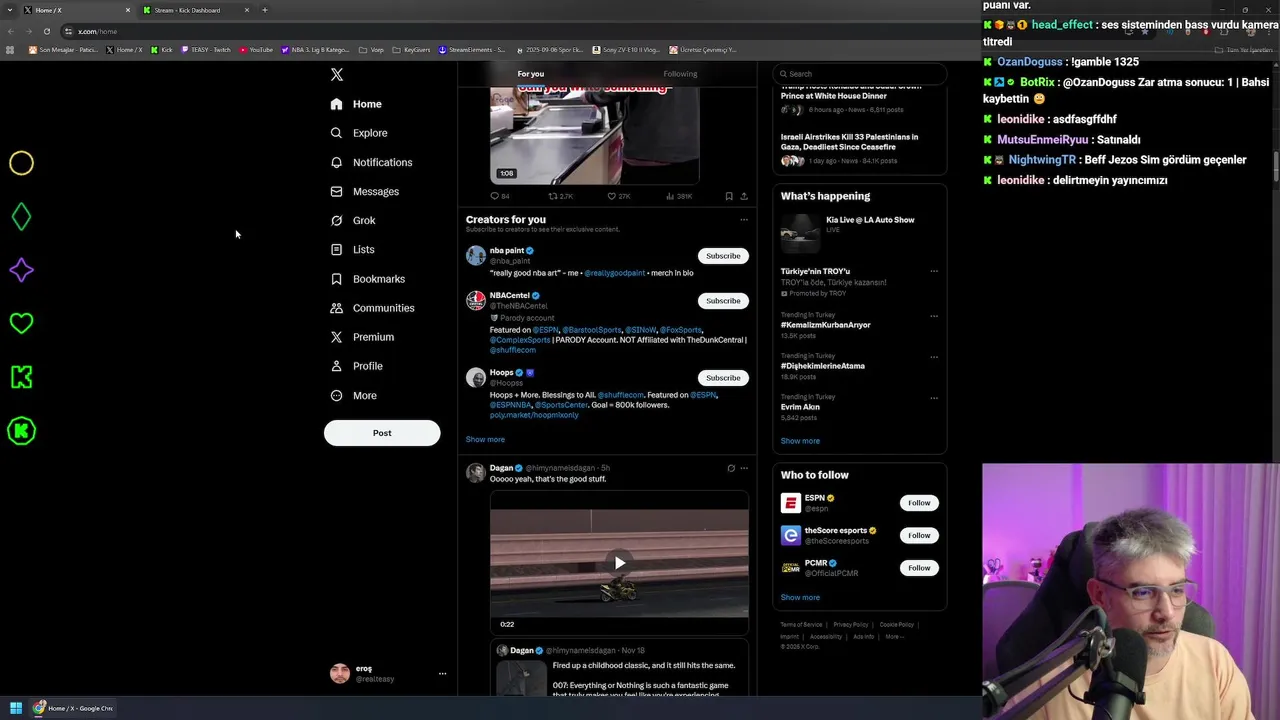Open the KeyGivers bookmark folder

pyautogui.click(x=411, y=49)
